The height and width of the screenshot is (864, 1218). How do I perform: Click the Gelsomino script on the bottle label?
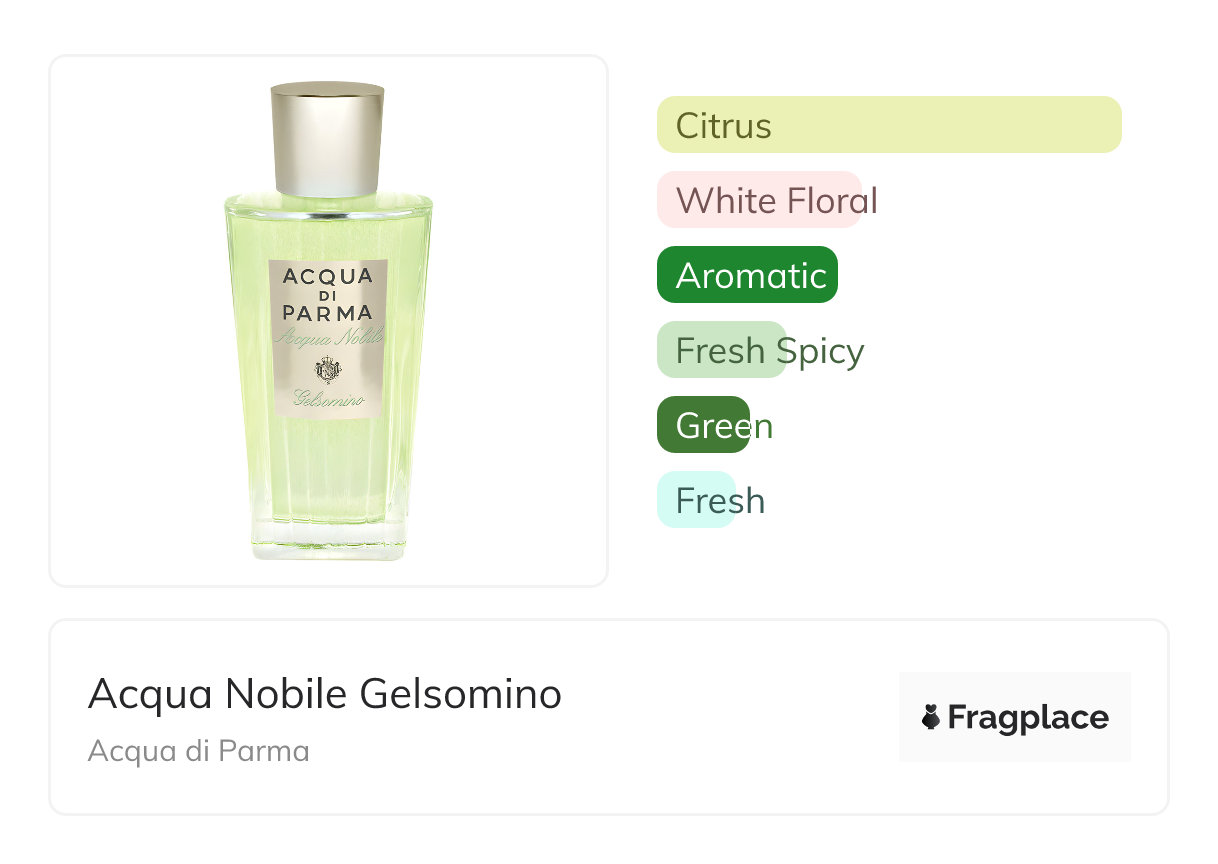328,401
